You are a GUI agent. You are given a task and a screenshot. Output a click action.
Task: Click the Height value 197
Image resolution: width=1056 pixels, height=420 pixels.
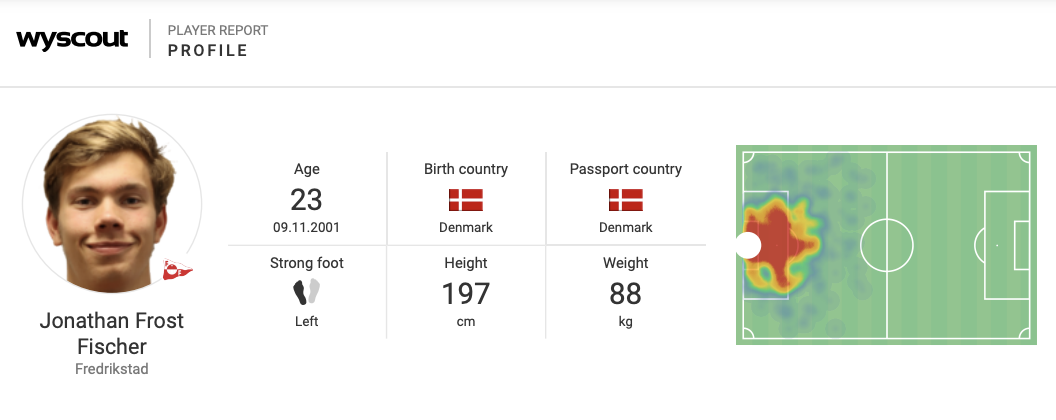[466, 294]
